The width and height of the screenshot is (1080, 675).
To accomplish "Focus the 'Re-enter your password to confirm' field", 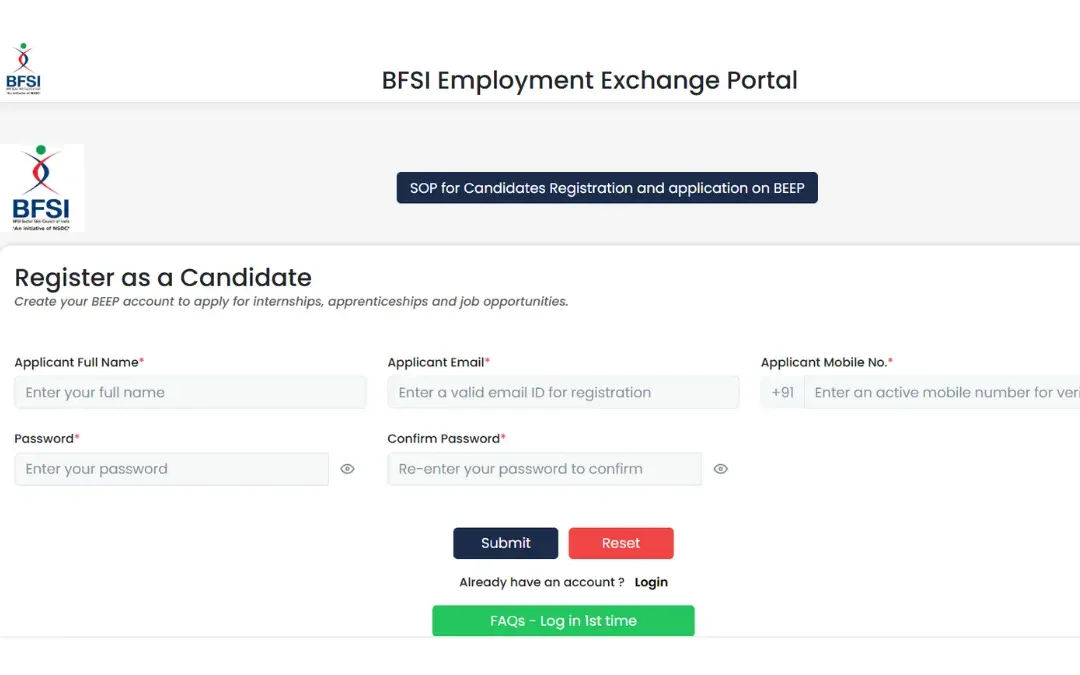I will pos(544,469).
